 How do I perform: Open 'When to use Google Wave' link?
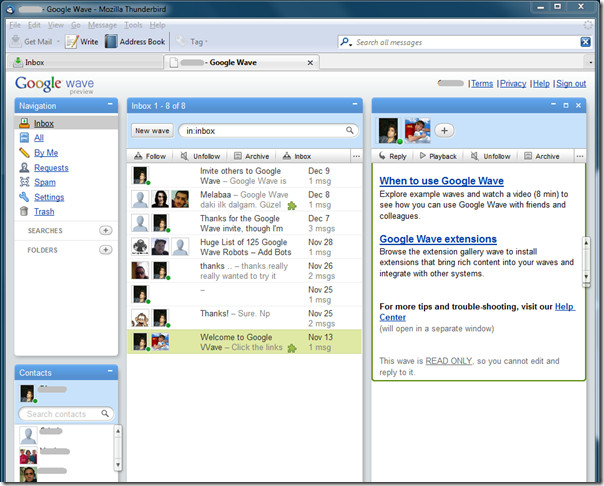pyautogui.click(x=441, y=181)
